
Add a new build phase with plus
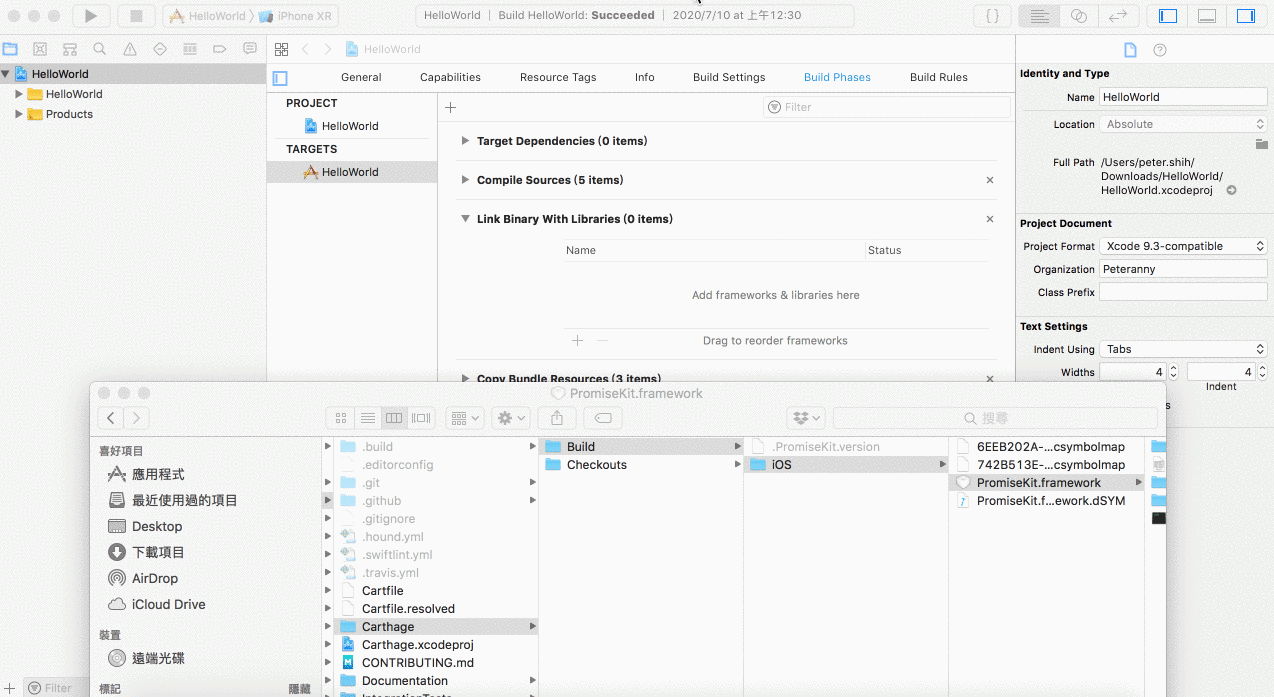pos(450,107)
